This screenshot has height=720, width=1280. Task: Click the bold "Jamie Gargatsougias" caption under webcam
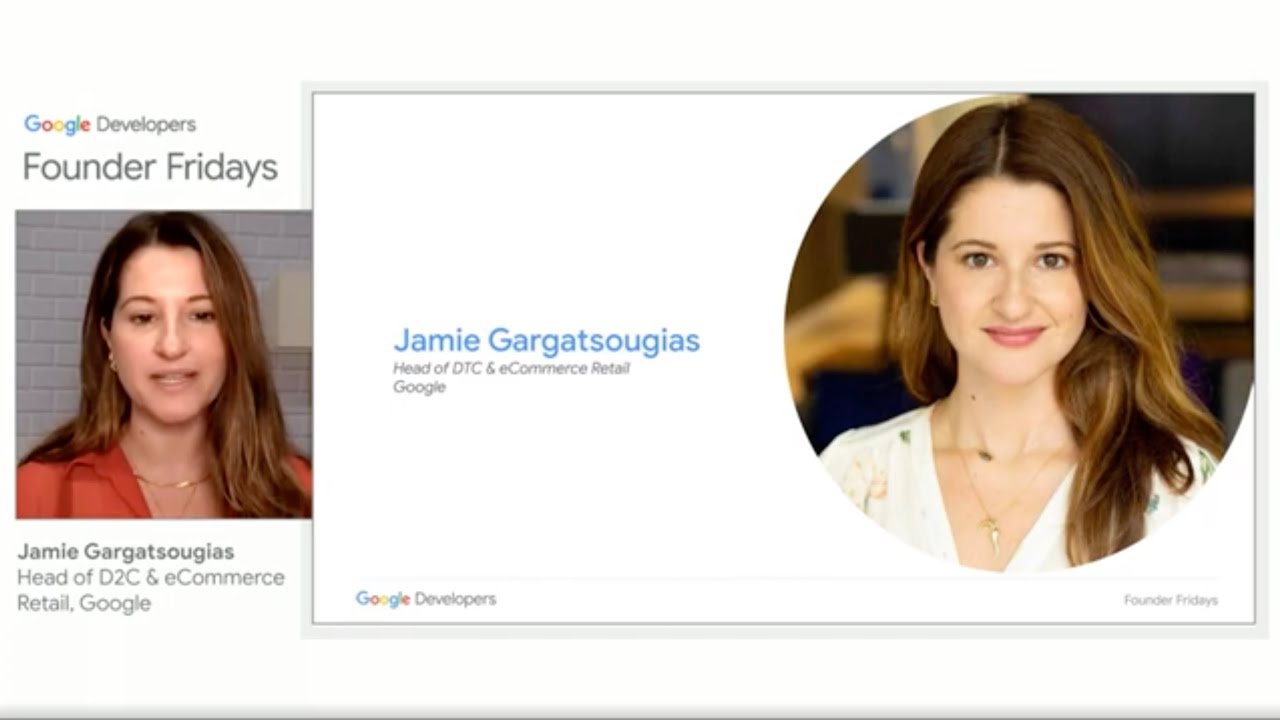click(126, 552)
